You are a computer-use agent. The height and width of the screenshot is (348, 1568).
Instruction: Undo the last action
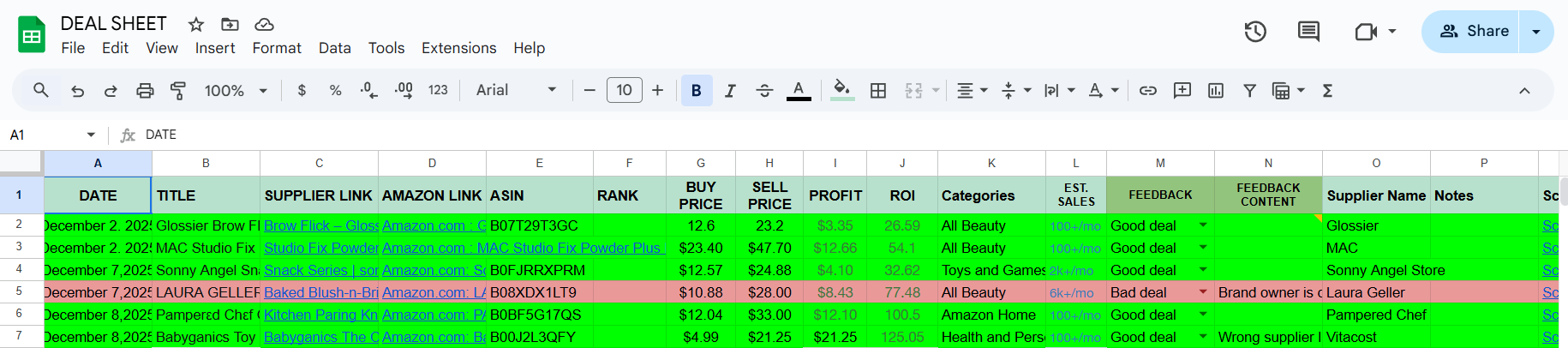[x=78, y=91]
